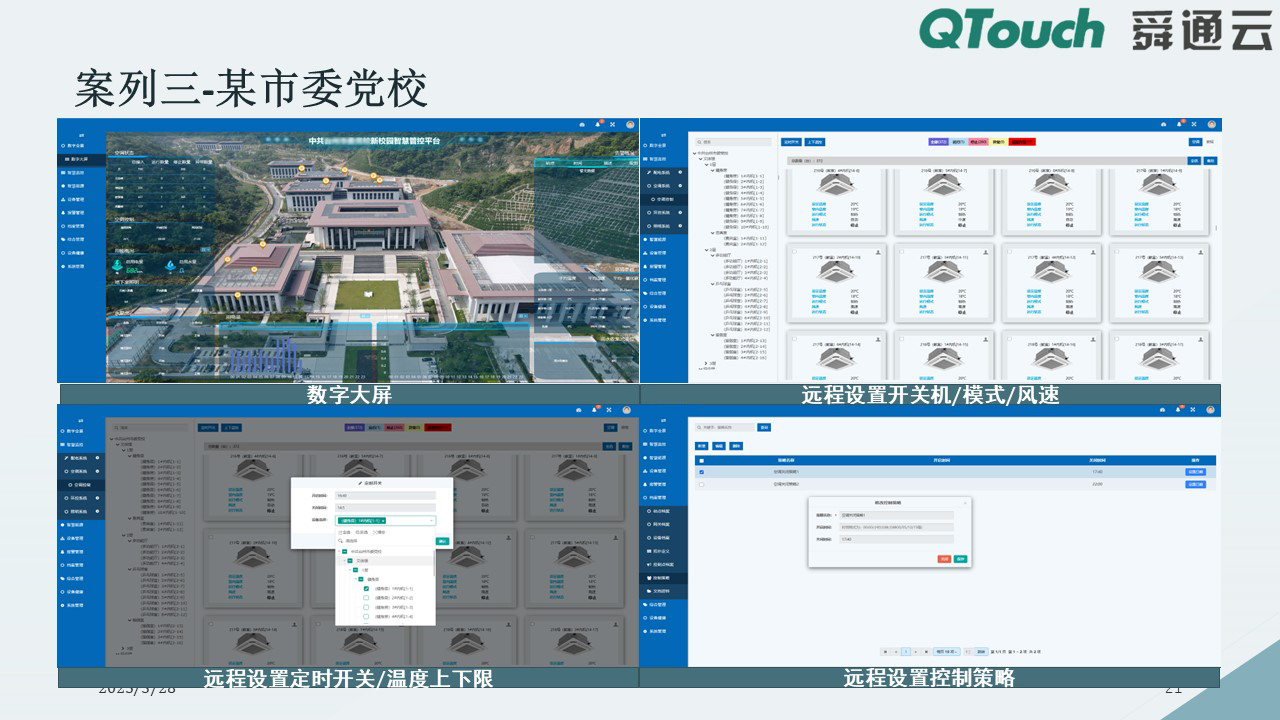Click the cloud icon in the bottom-left panel header
The image size is (1280, 720).
tap(579, 410)
